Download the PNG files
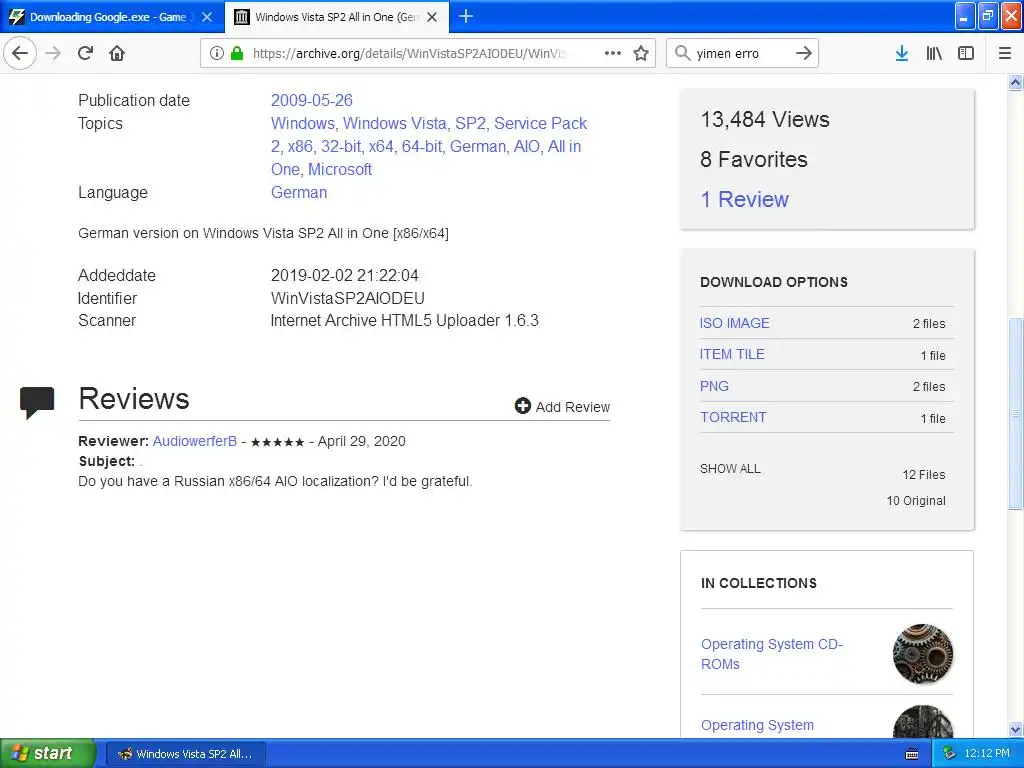 [714, 386]
